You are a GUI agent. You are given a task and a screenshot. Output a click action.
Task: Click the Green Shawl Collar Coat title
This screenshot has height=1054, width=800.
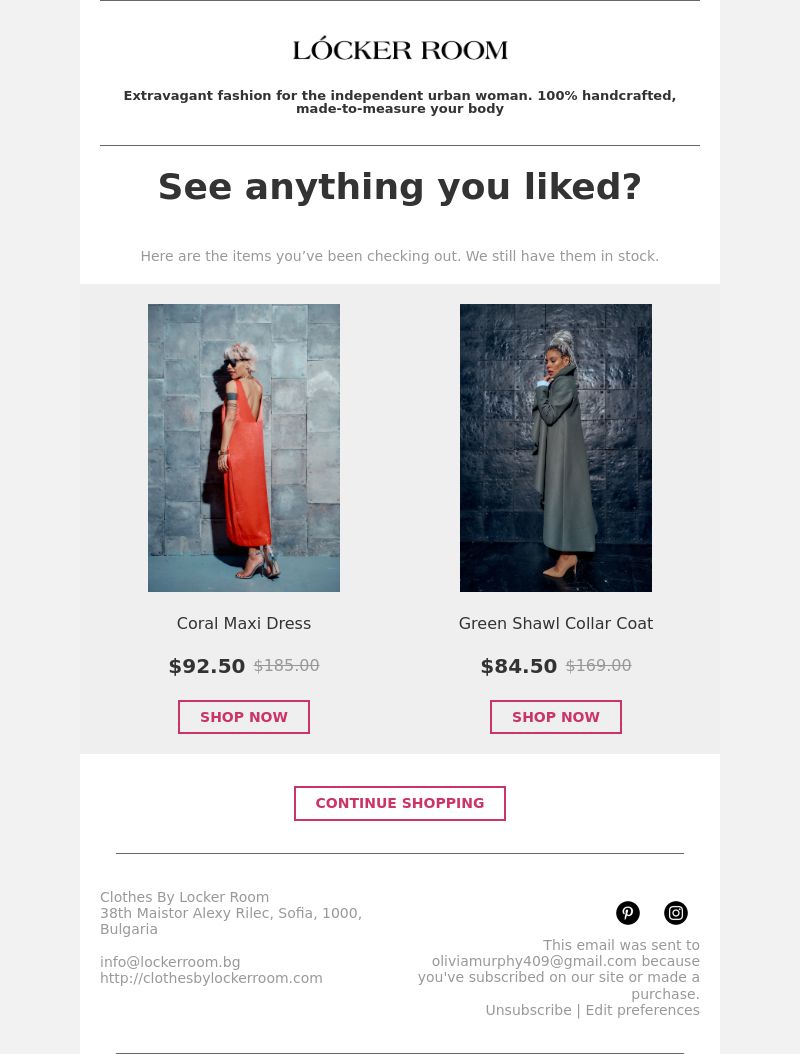[556, 623]
